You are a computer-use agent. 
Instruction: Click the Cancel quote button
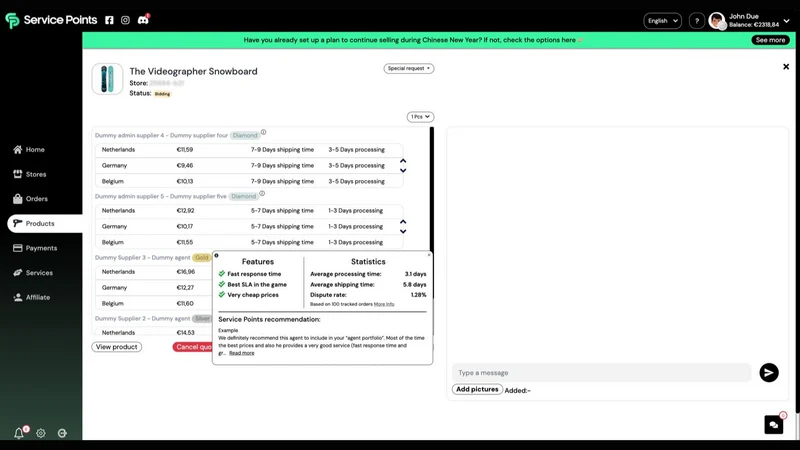(x=193, y=347)
